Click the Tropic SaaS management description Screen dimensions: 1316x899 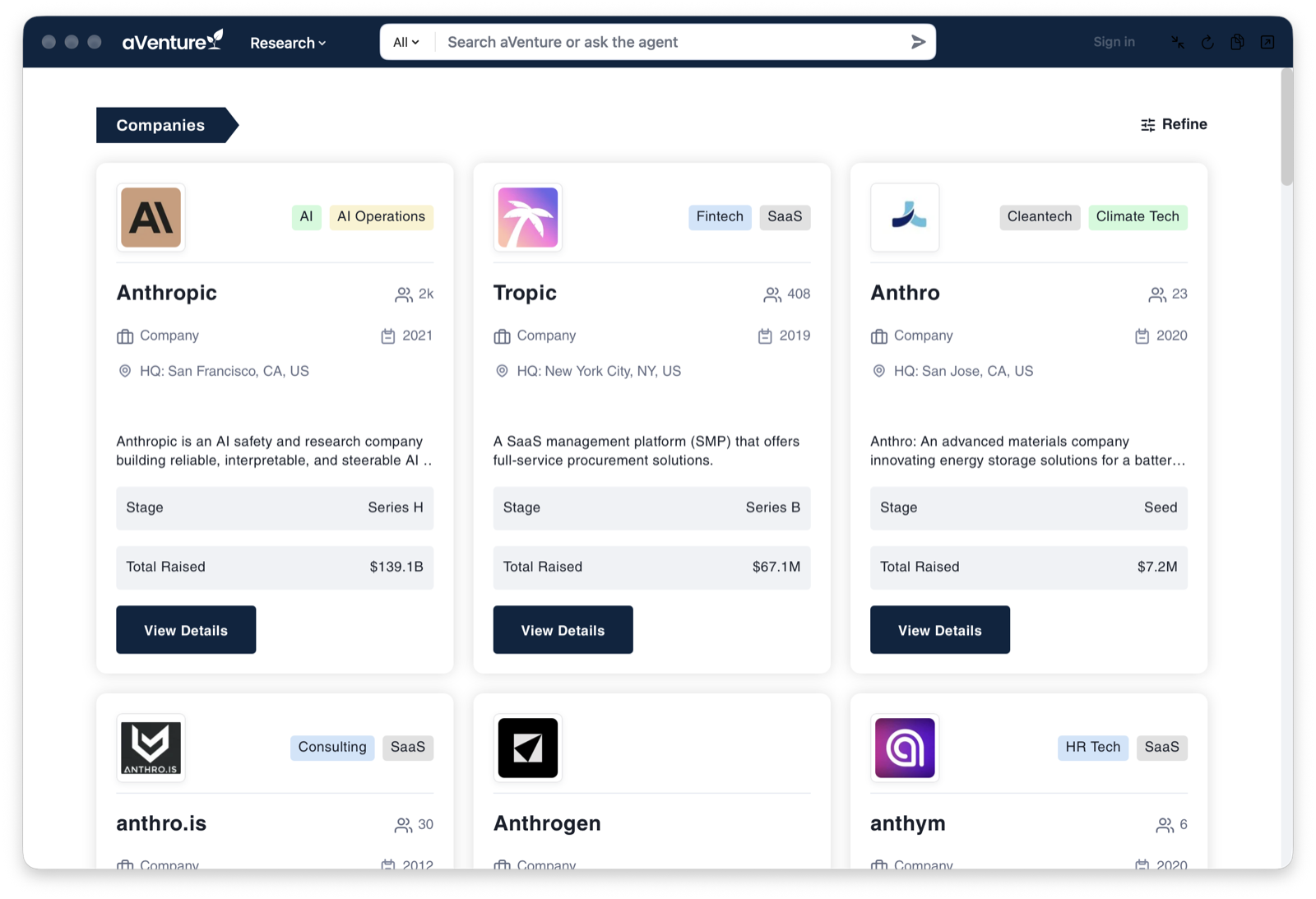click(646, 451)
